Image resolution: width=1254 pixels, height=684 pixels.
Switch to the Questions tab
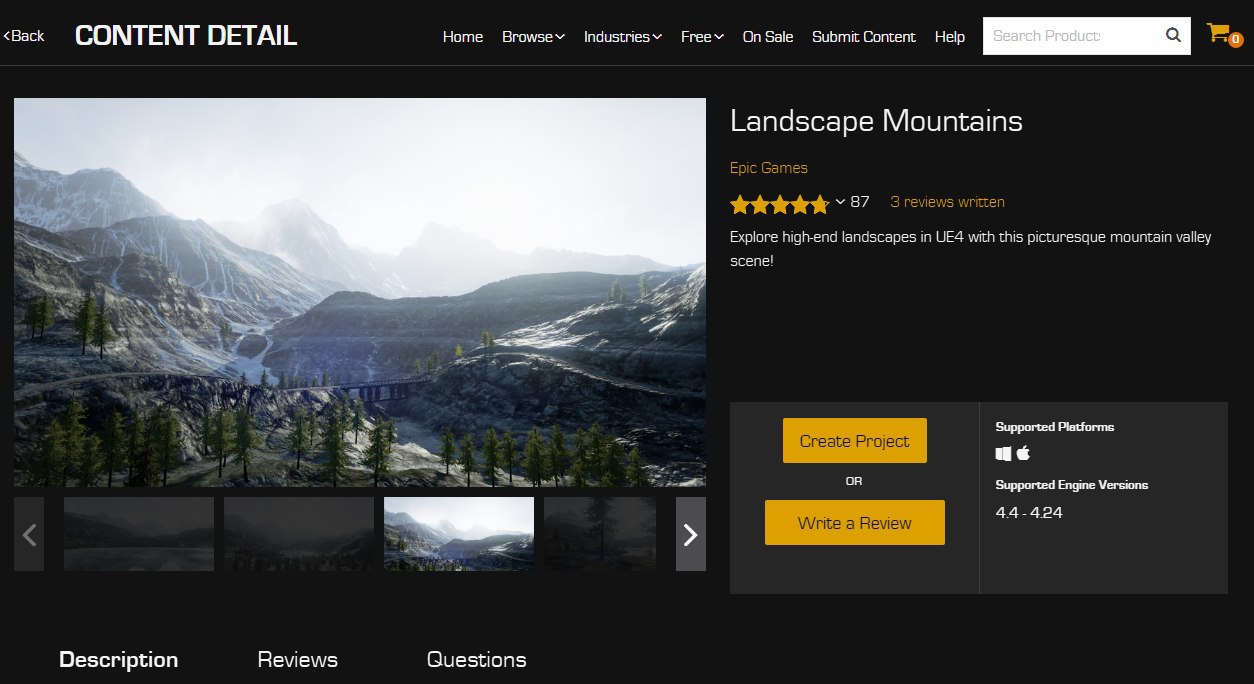476,660
